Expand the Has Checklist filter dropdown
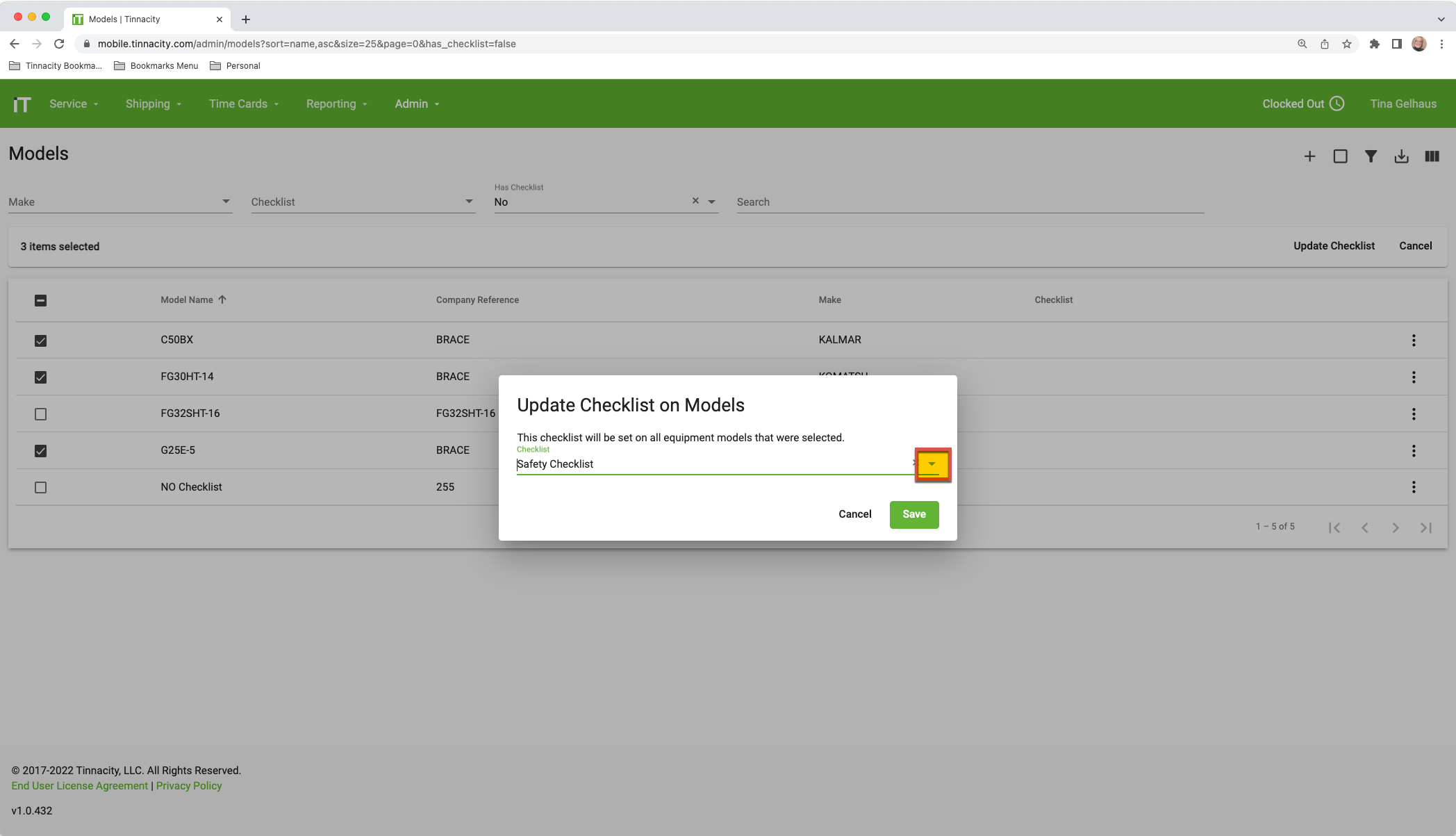This screenshot has width=1456, height=836. click(x=711, y=202)
